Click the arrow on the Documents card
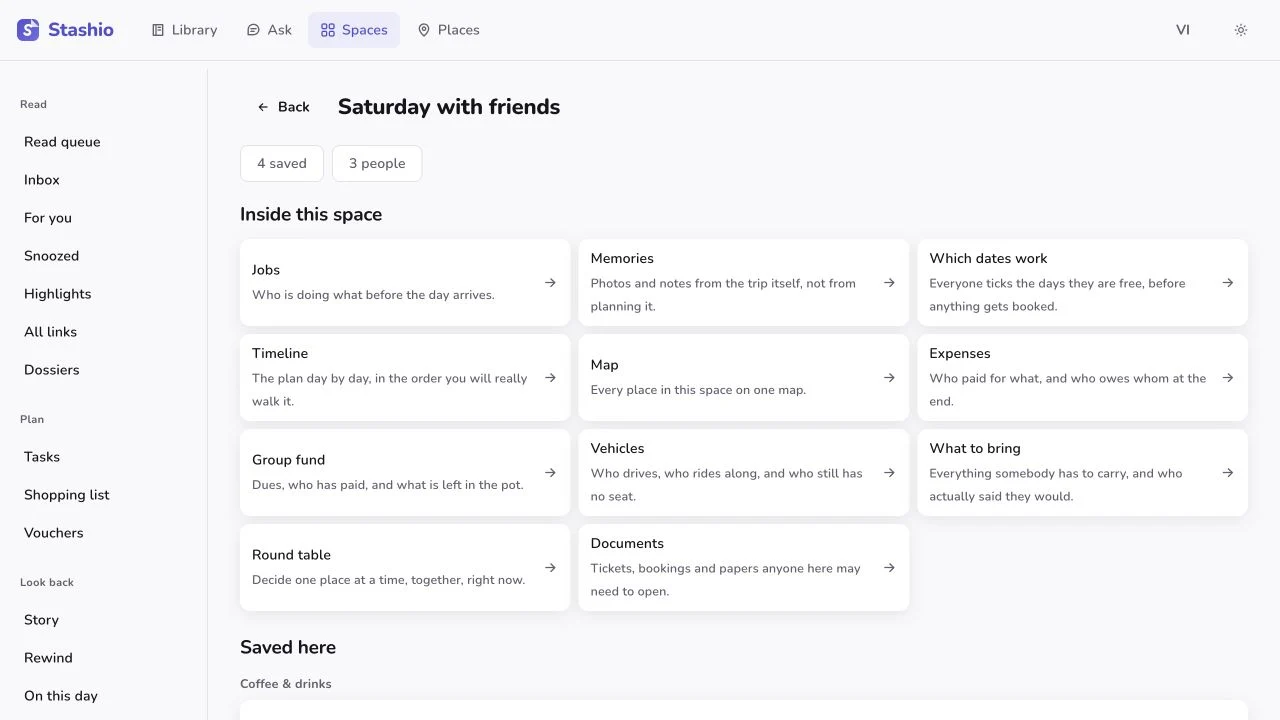Viewport: 1280px width, 720px height. pyautogui.click(x=889, y=568)
